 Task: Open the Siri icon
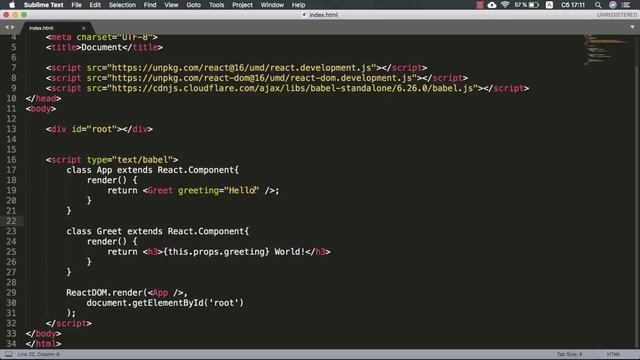(x=613, y=5)
